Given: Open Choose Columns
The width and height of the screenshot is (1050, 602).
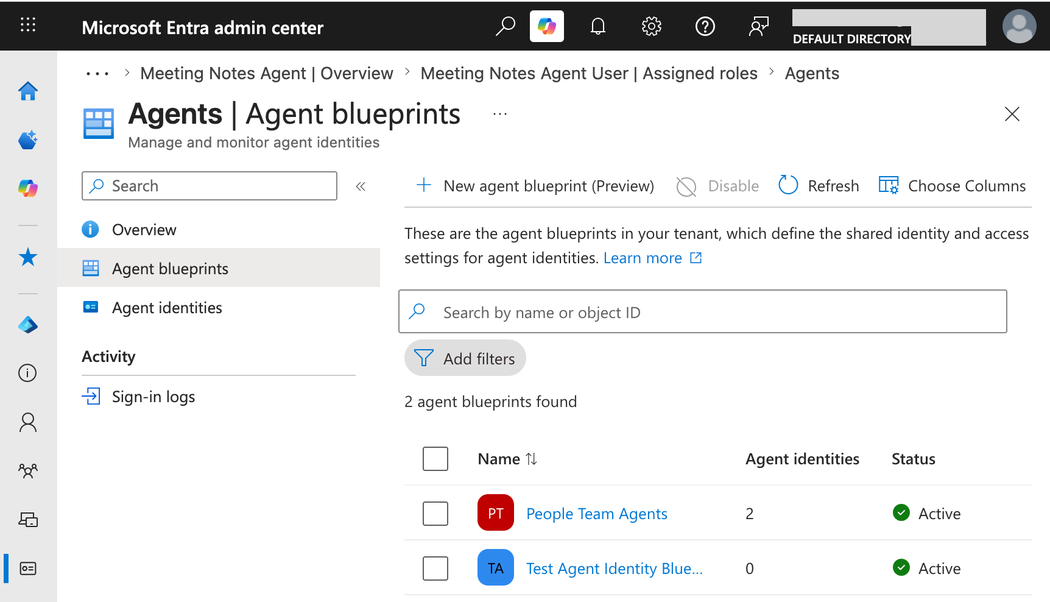Looking at the screenshot, I should click(x=952, y=185).
